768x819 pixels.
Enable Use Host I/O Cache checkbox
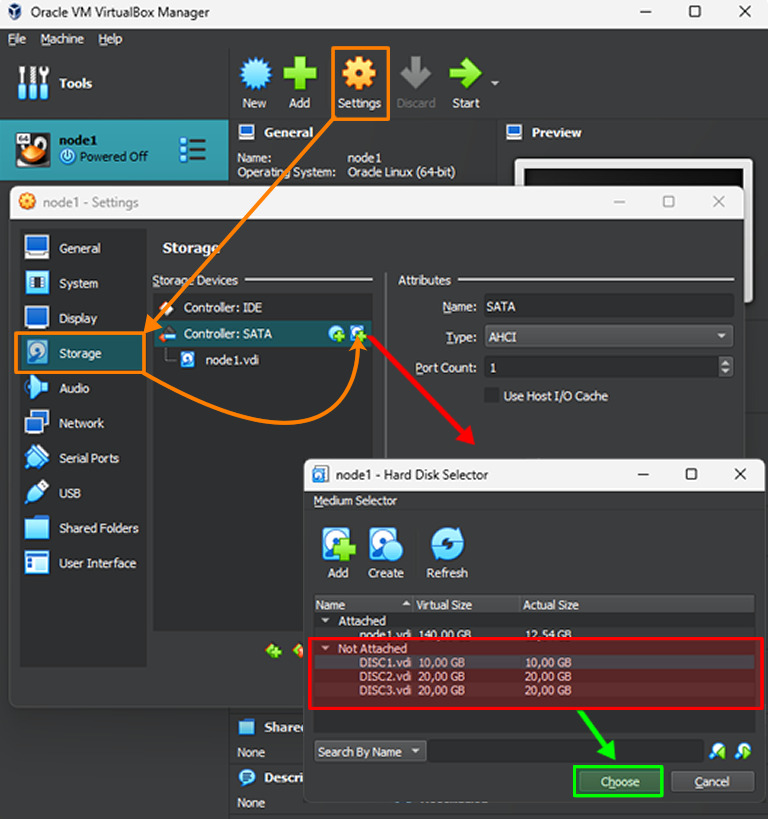pos(491,395)
